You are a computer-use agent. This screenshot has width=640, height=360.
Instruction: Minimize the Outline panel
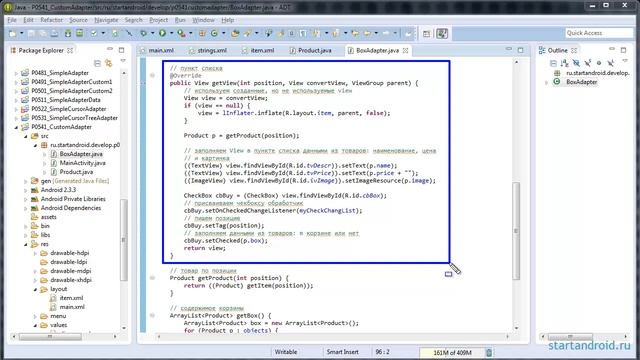tap(612, 49)
